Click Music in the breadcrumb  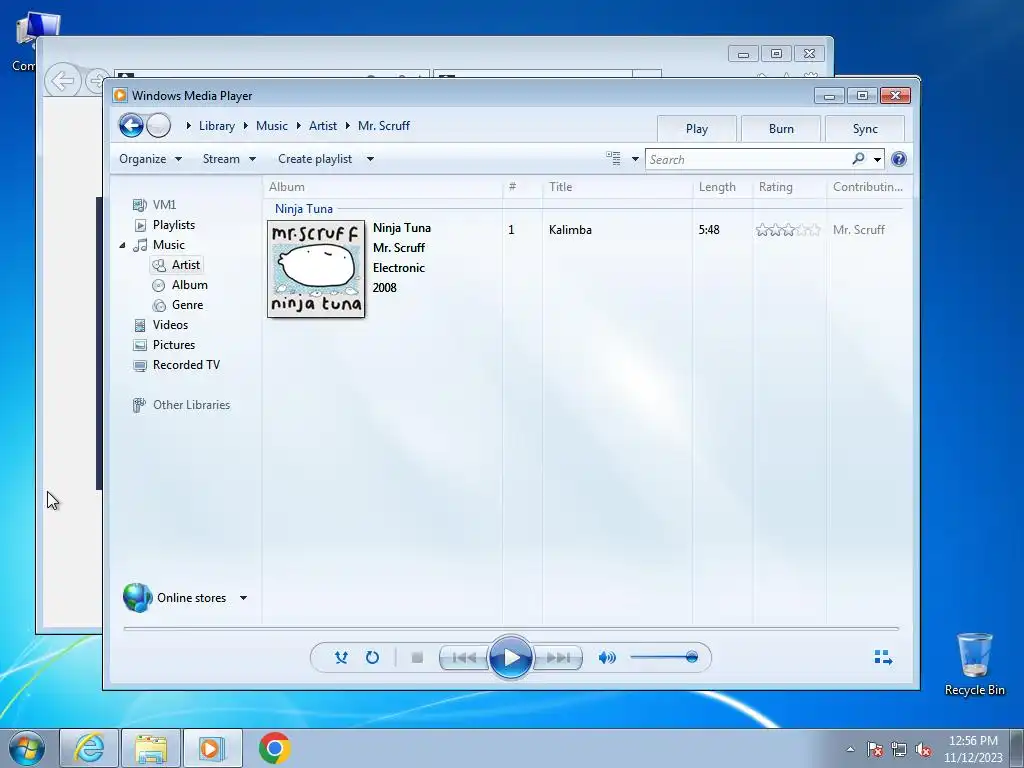click(272, 126)
